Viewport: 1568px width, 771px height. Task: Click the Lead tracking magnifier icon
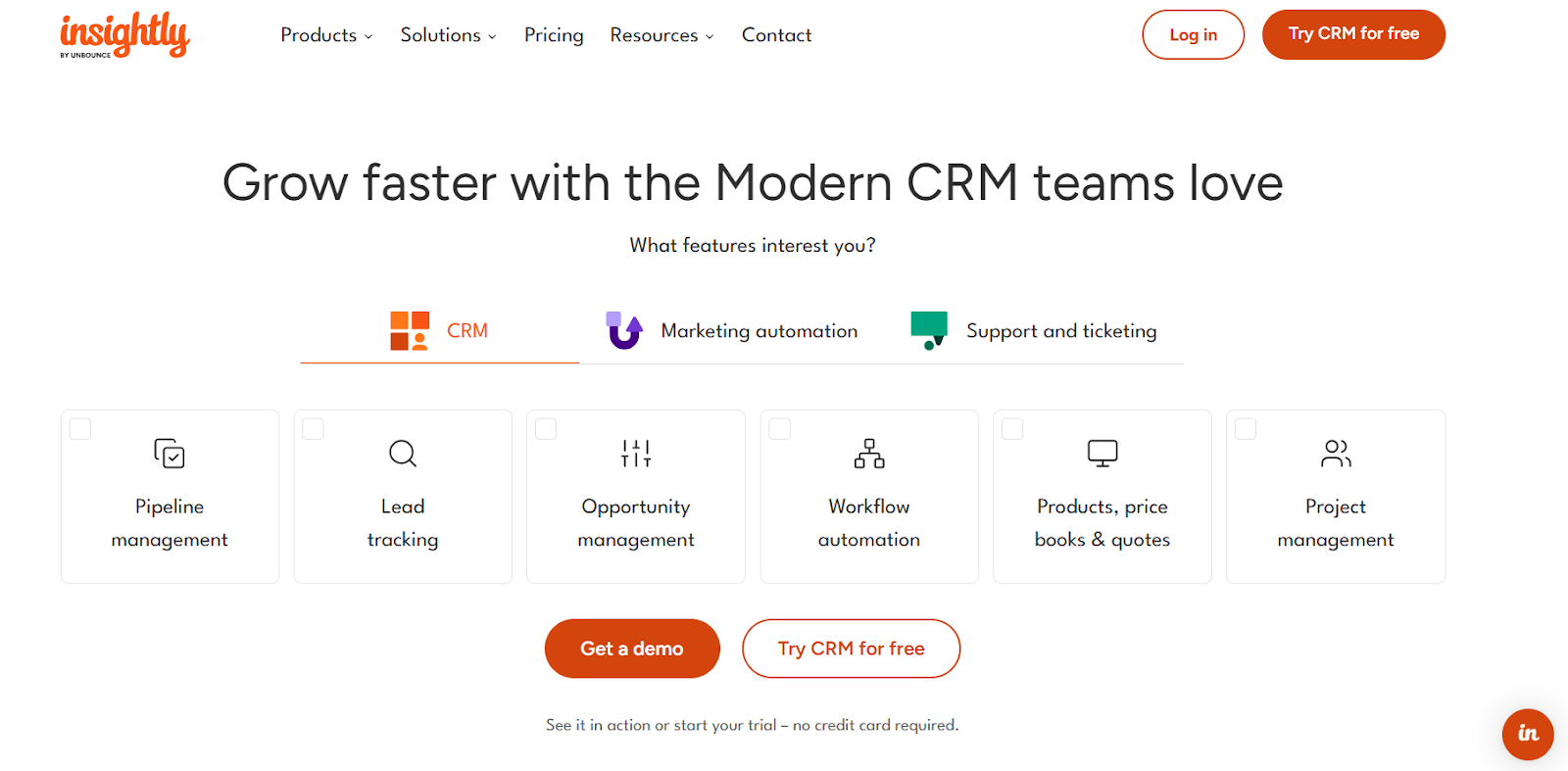tap(403, 454)
